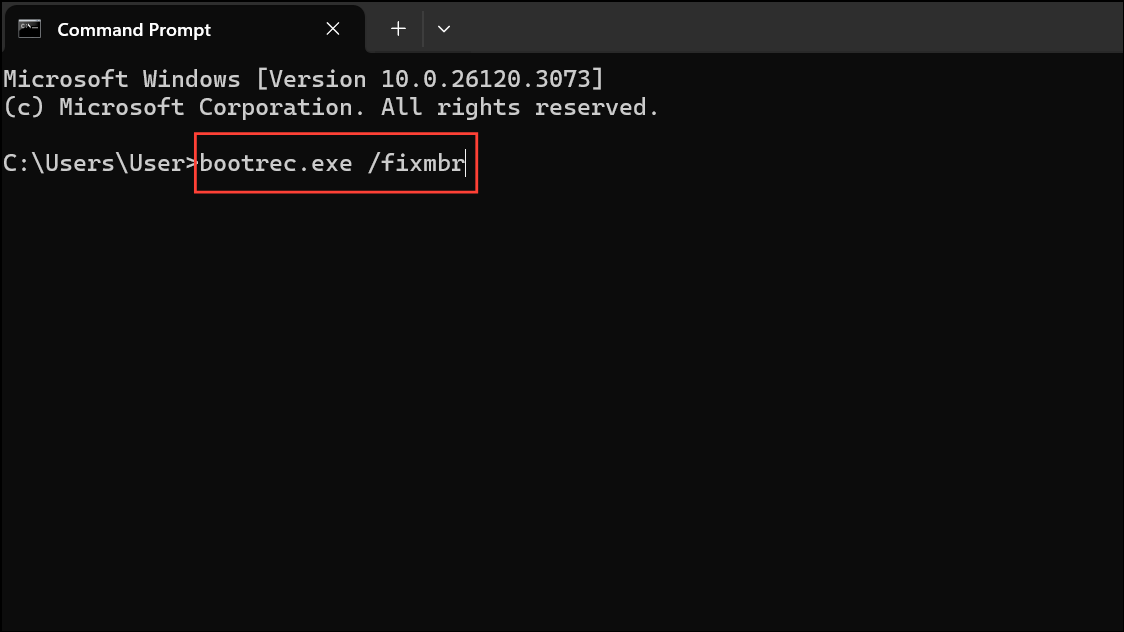Click the (c) copyright symbol text
The width and height of the screenshot is (1124, 632).
[x=24, y=107]
